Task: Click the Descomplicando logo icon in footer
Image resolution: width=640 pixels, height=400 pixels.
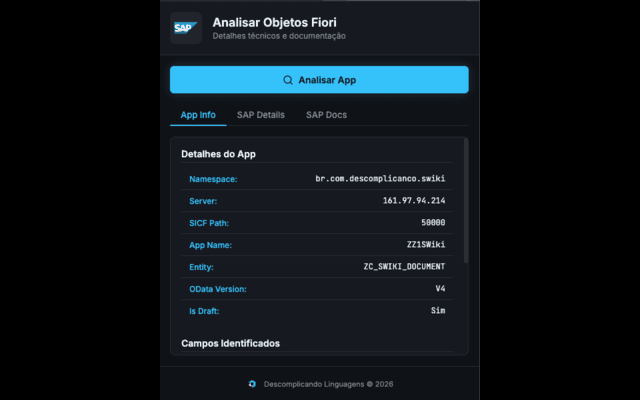Action: pyautogui.click(x=252, y=384)
